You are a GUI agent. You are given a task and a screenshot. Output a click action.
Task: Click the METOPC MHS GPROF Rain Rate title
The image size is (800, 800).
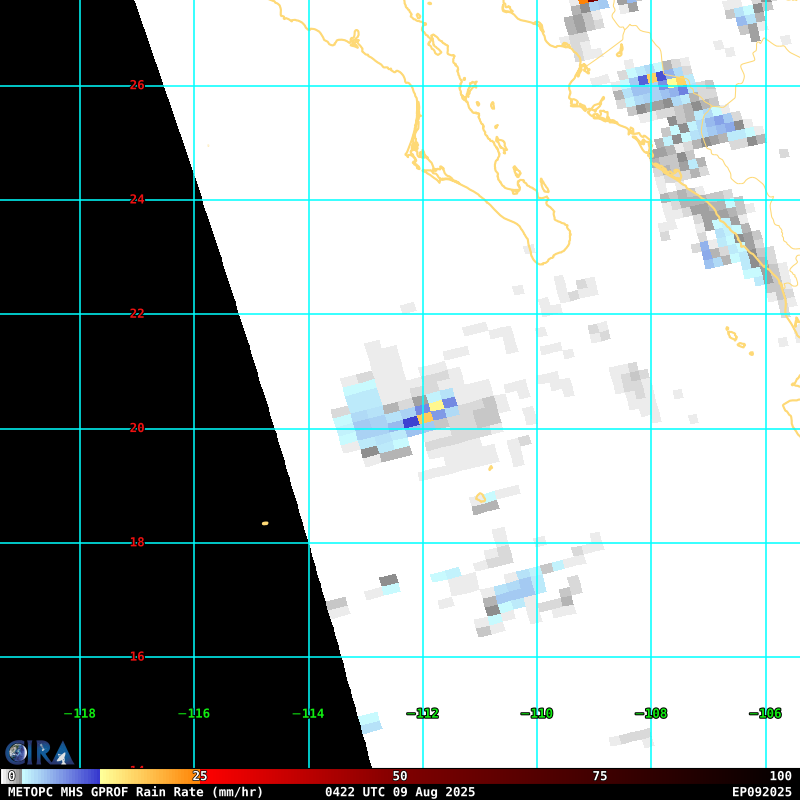pos(136,792)
